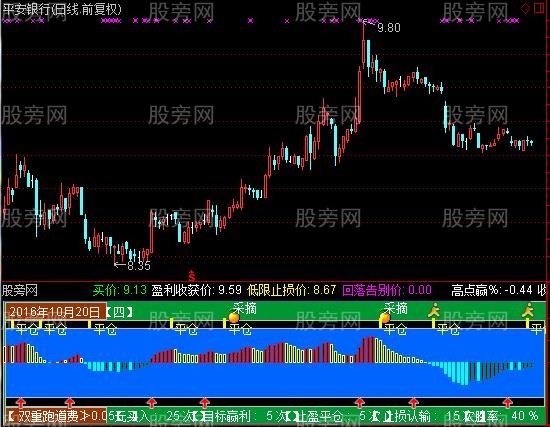Select the 9.80 high price label

389,27
